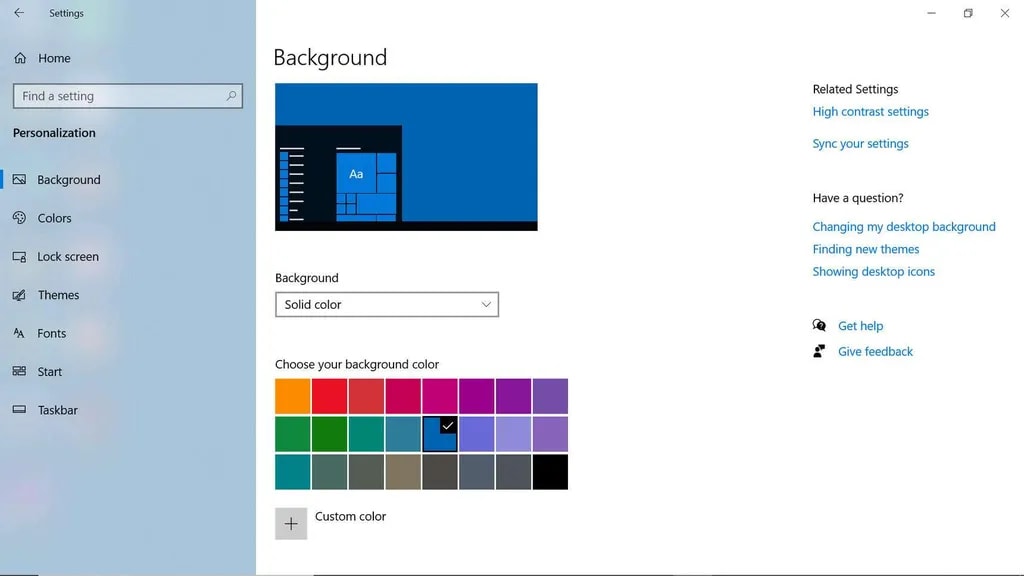Click the desktop background preview image

[406, 157]
